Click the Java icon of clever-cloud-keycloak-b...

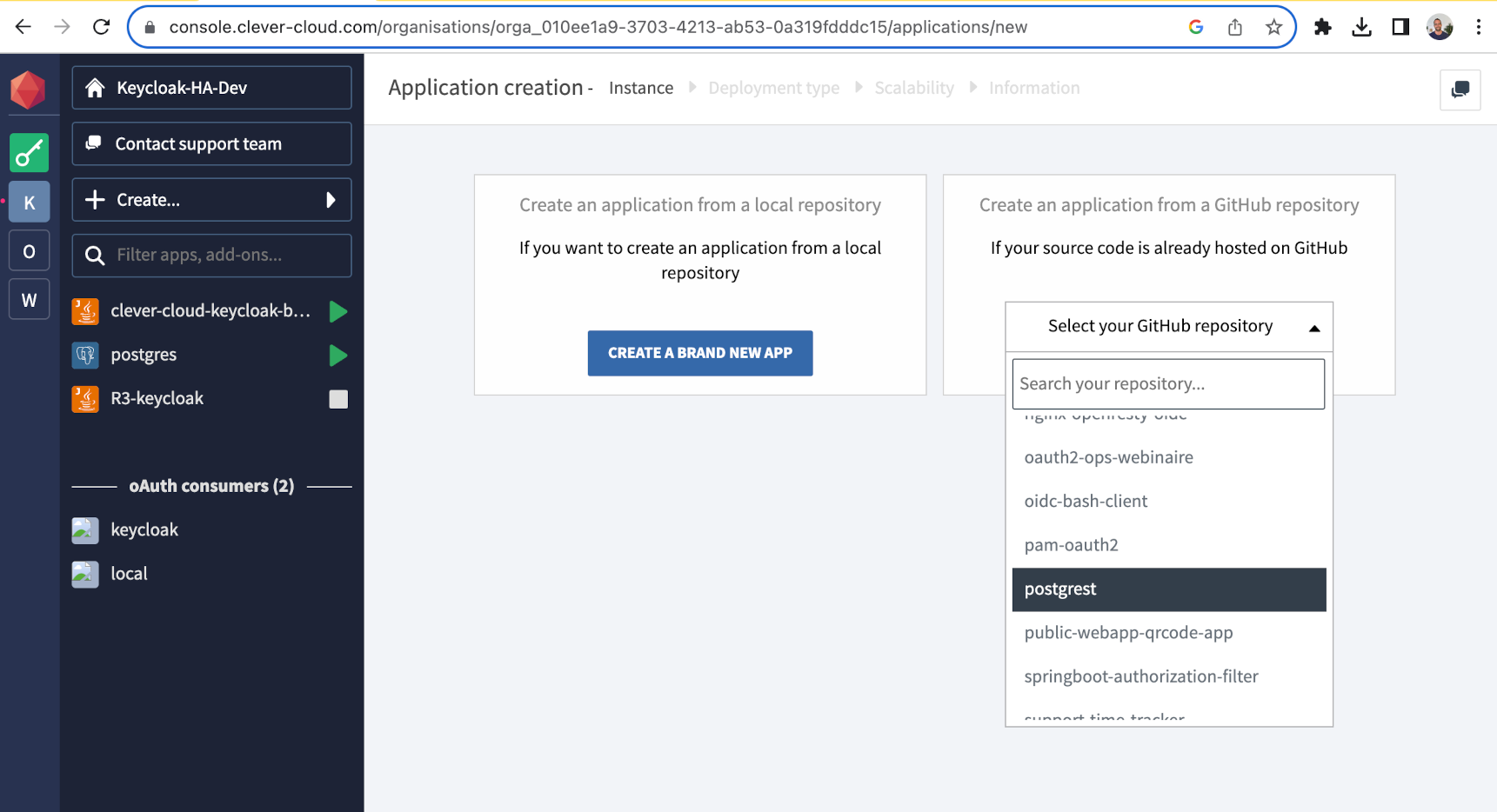coord(85,311)
